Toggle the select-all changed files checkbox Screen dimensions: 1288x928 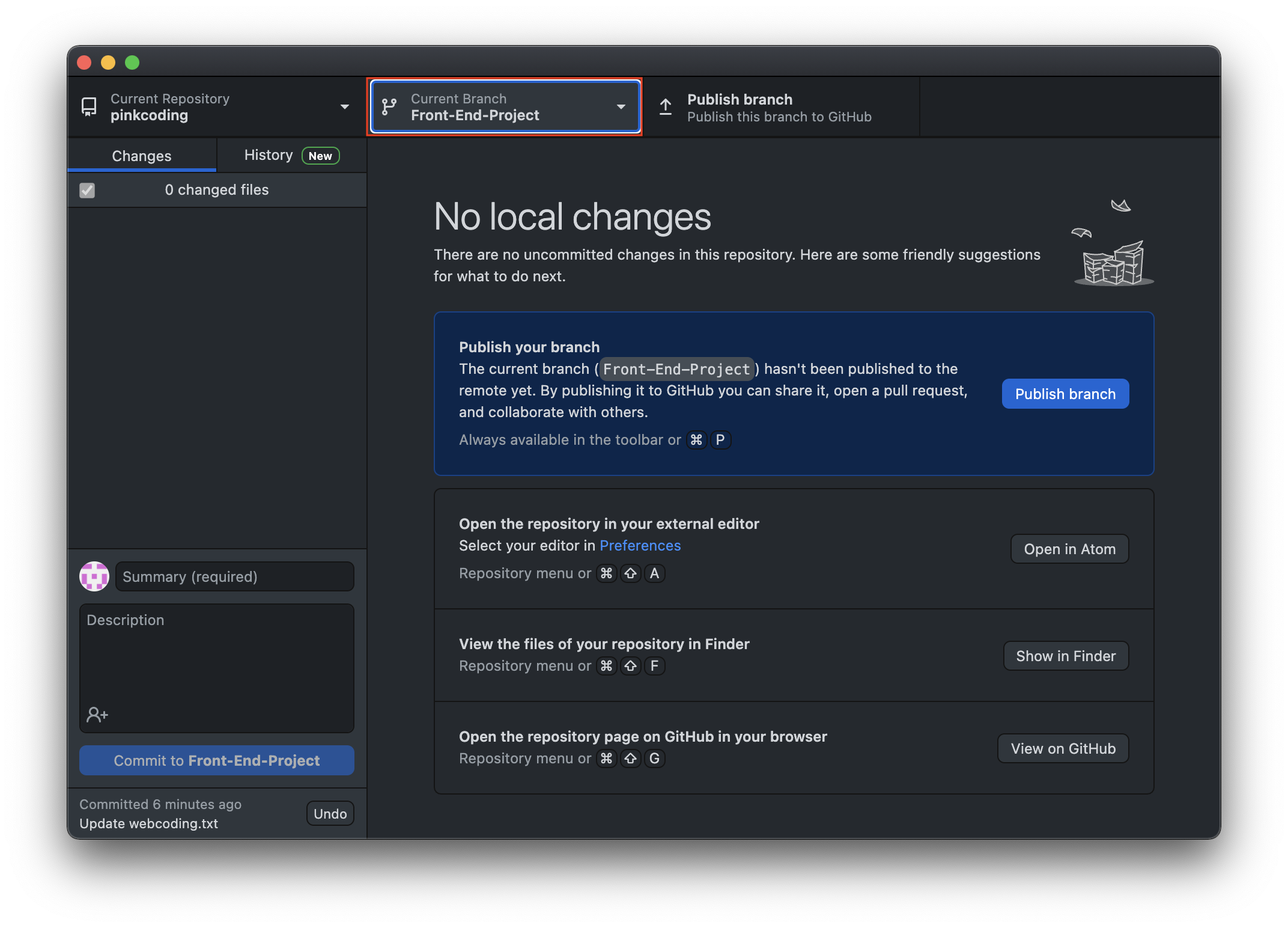(x=87, y=191)
